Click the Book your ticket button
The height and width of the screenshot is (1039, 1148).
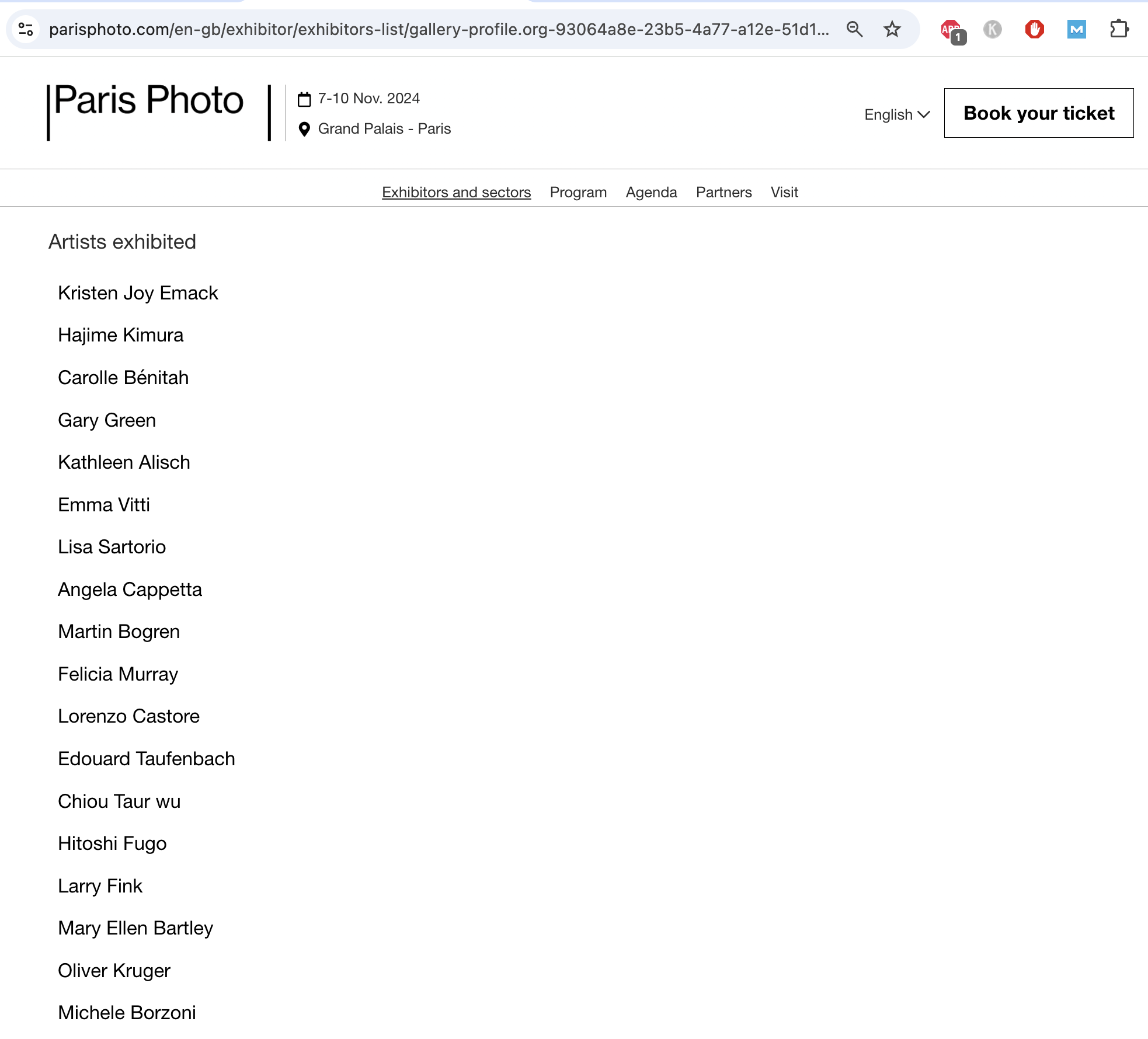coord(1038,113)
